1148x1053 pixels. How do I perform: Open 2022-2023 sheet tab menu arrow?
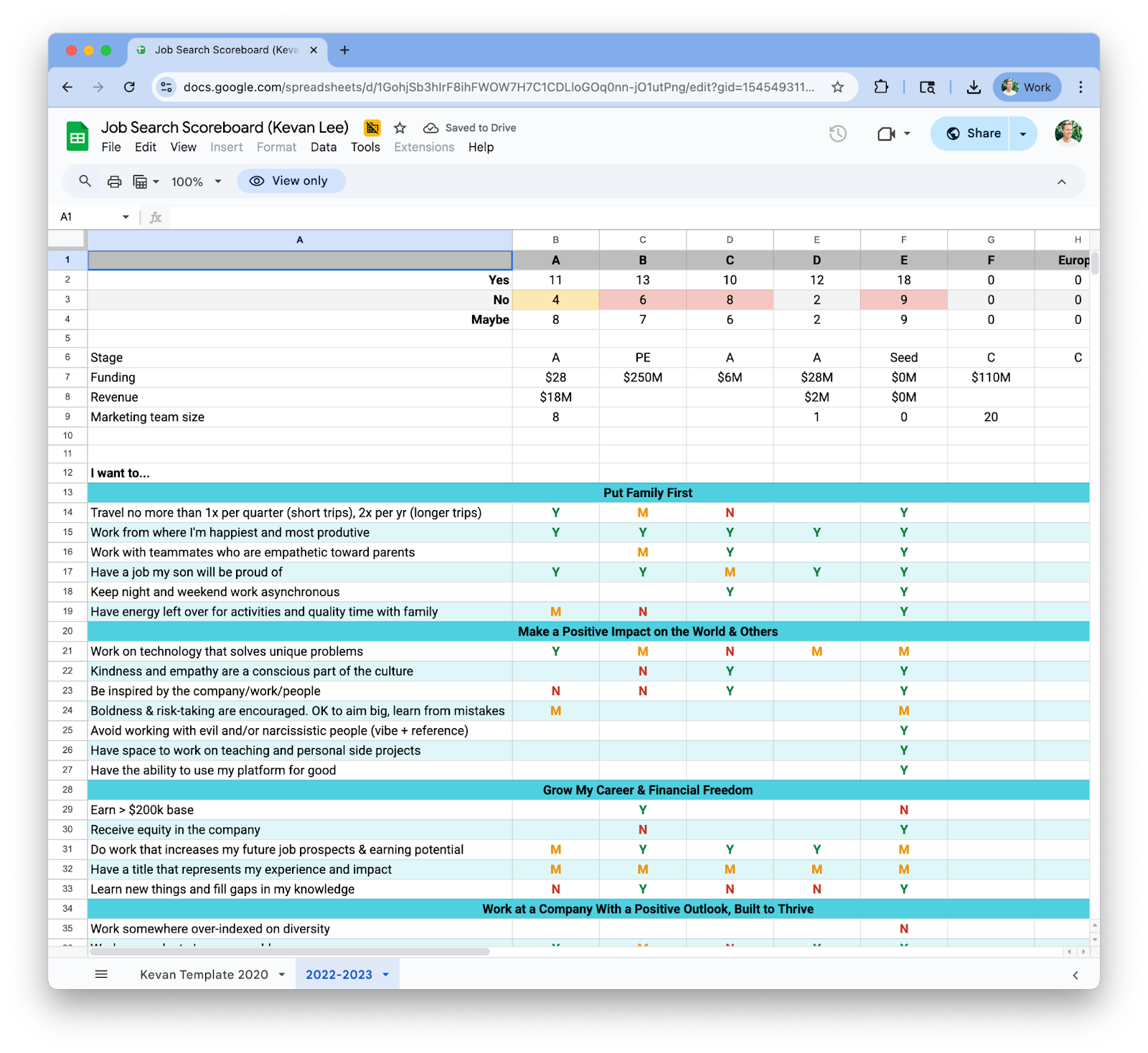coord(385,974)
